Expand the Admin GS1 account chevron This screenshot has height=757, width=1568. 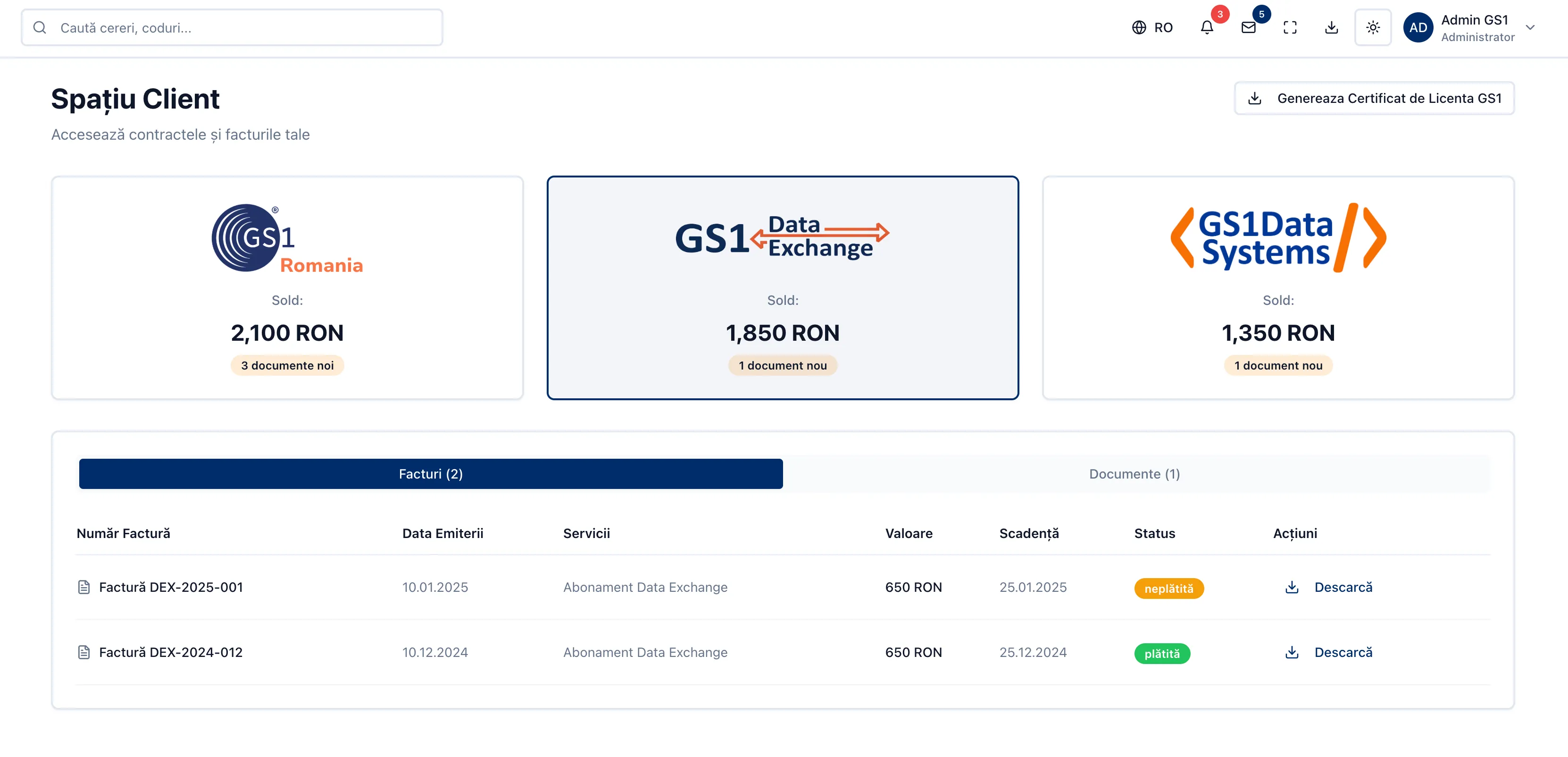point(1530,27)
